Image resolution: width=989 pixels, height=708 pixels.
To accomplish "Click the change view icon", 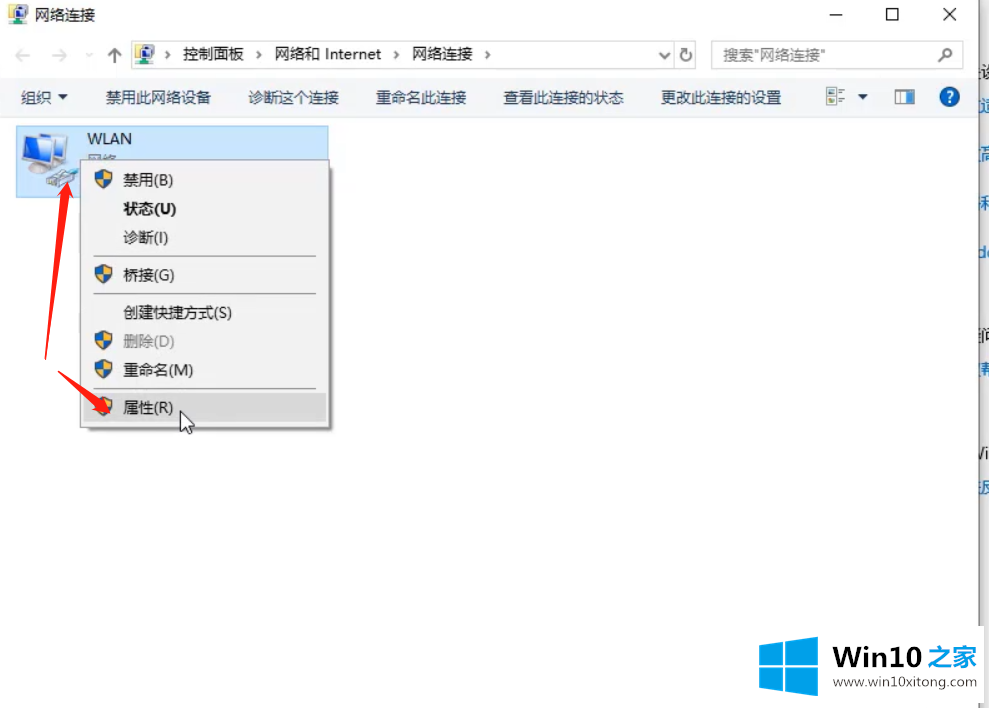I will (835, 97).
